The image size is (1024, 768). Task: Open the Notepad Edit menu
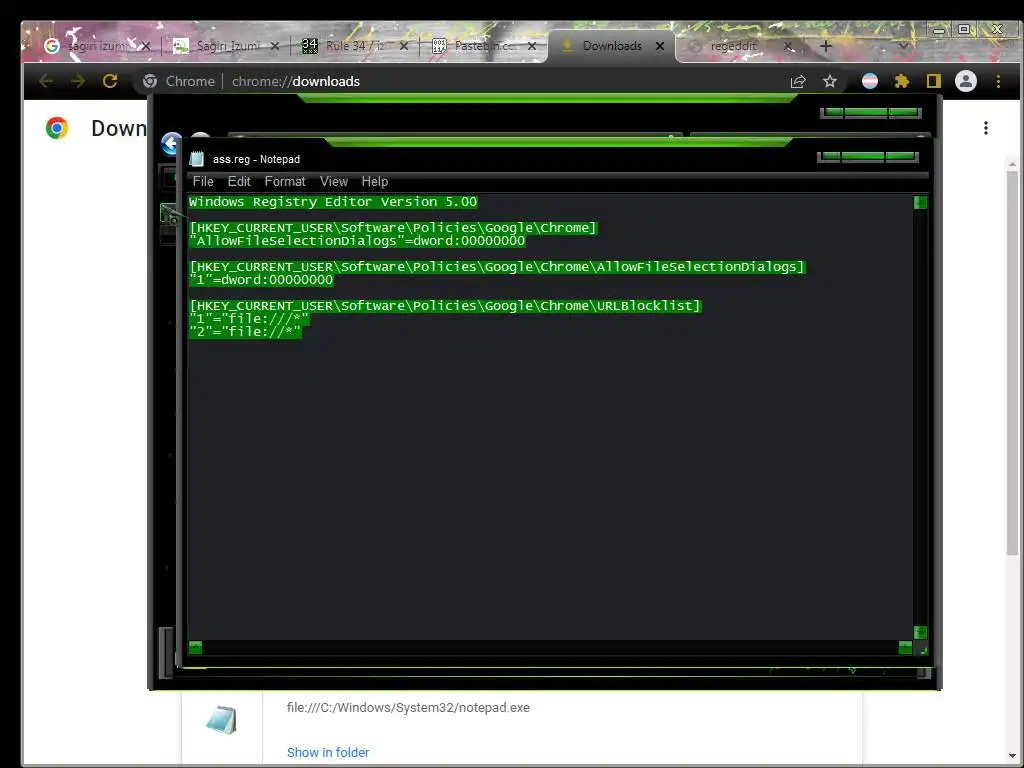click(x=239, y=182)
